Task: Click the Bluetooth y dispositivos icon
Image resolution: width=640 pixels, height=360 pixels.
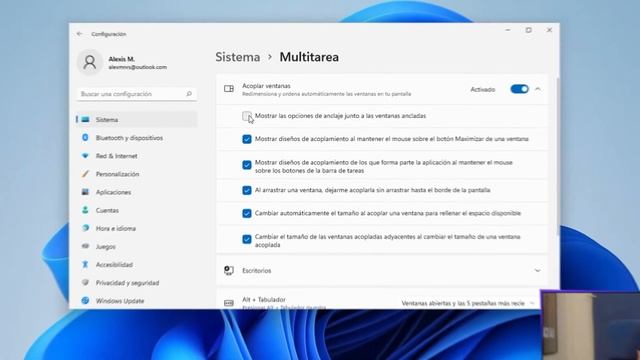Action: (85, 138)
